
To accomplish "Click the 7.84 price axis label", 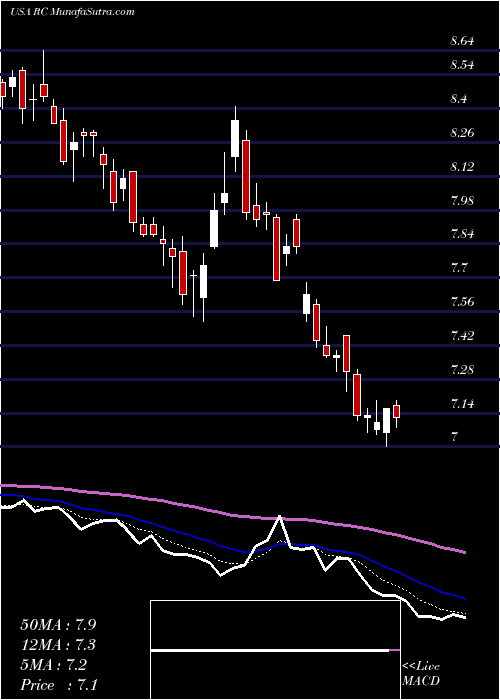I will pos(462,234).
